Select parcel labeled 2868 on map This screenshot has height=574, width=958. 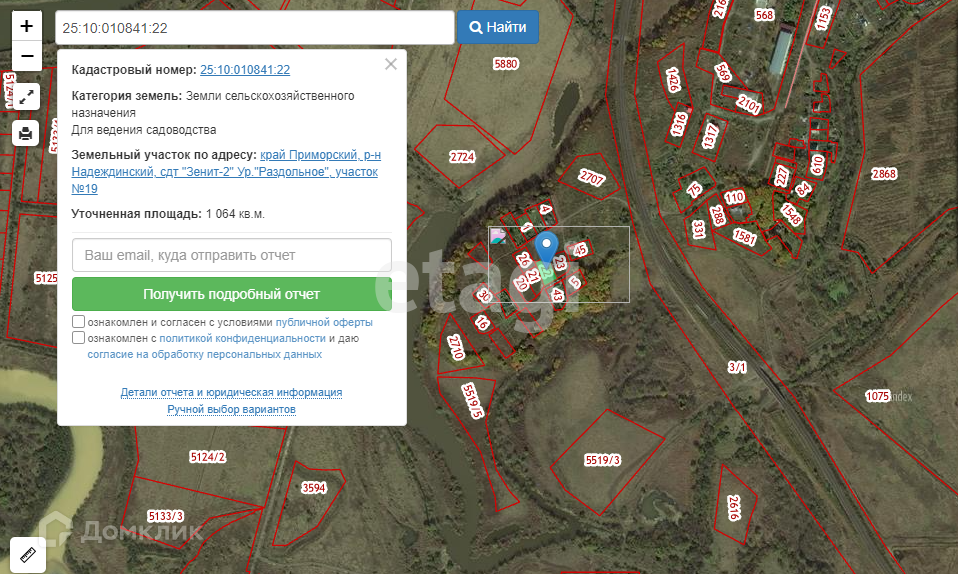pos(883,174)
